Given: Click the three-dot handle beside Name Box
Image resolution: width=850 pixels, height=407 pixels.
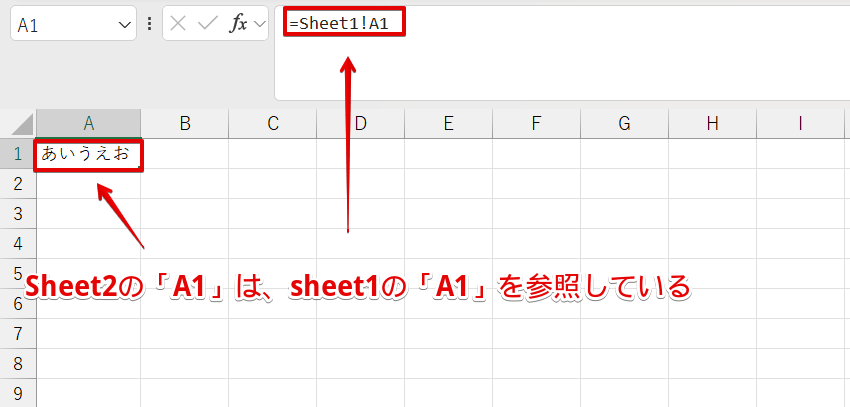Looking at the screenshot, I should (150, 23).
